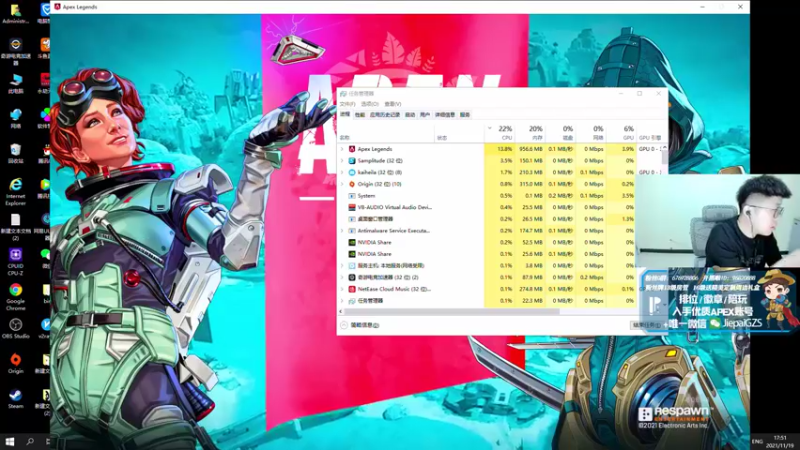The width and height of the screenshot is (800, 450).
Task: Open 选项(O) menu in Task Manager
Action: pos(370,104)
